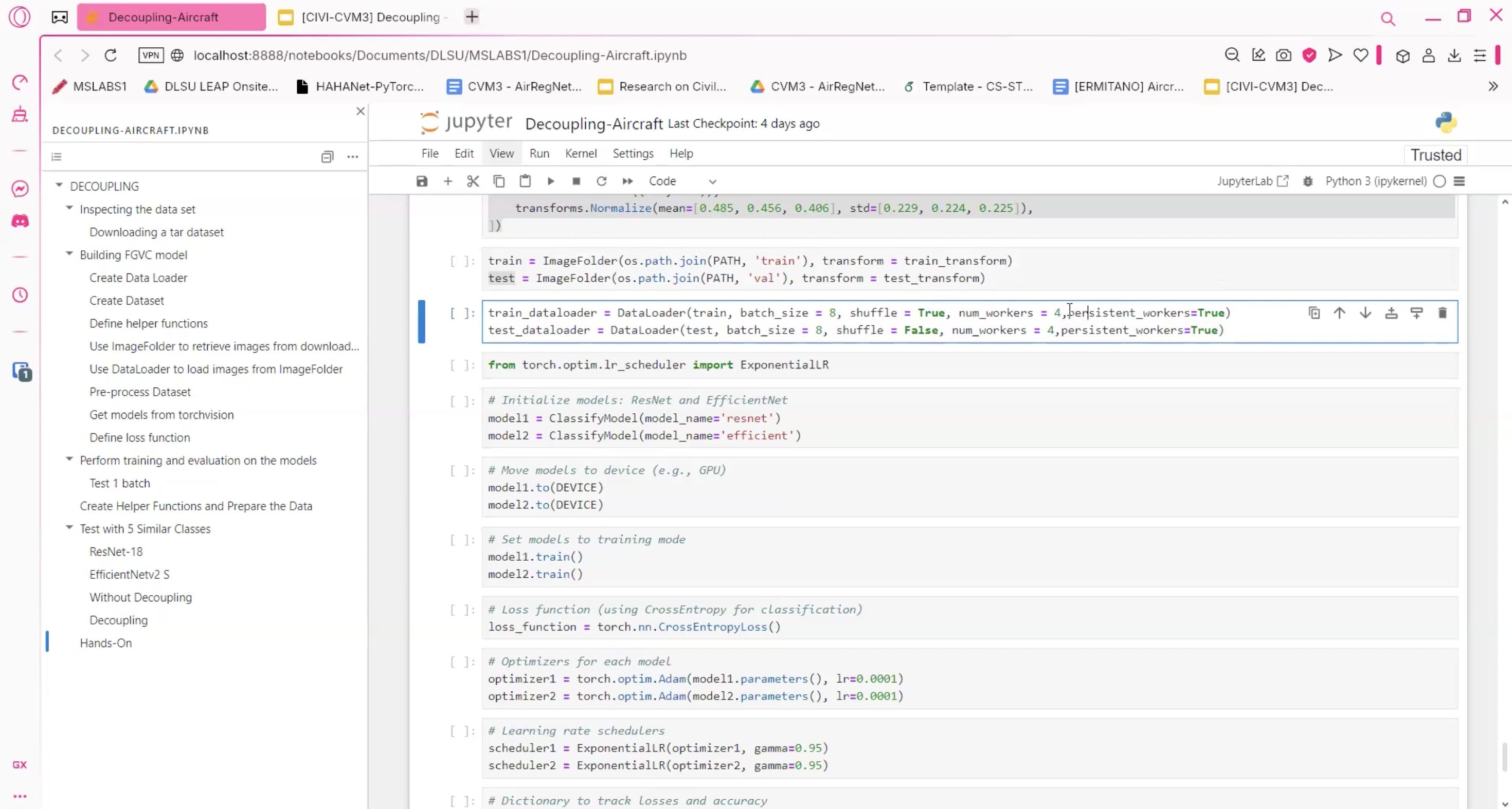Copy the selected cell from the notebook toolbar

(x=499, y=181)
